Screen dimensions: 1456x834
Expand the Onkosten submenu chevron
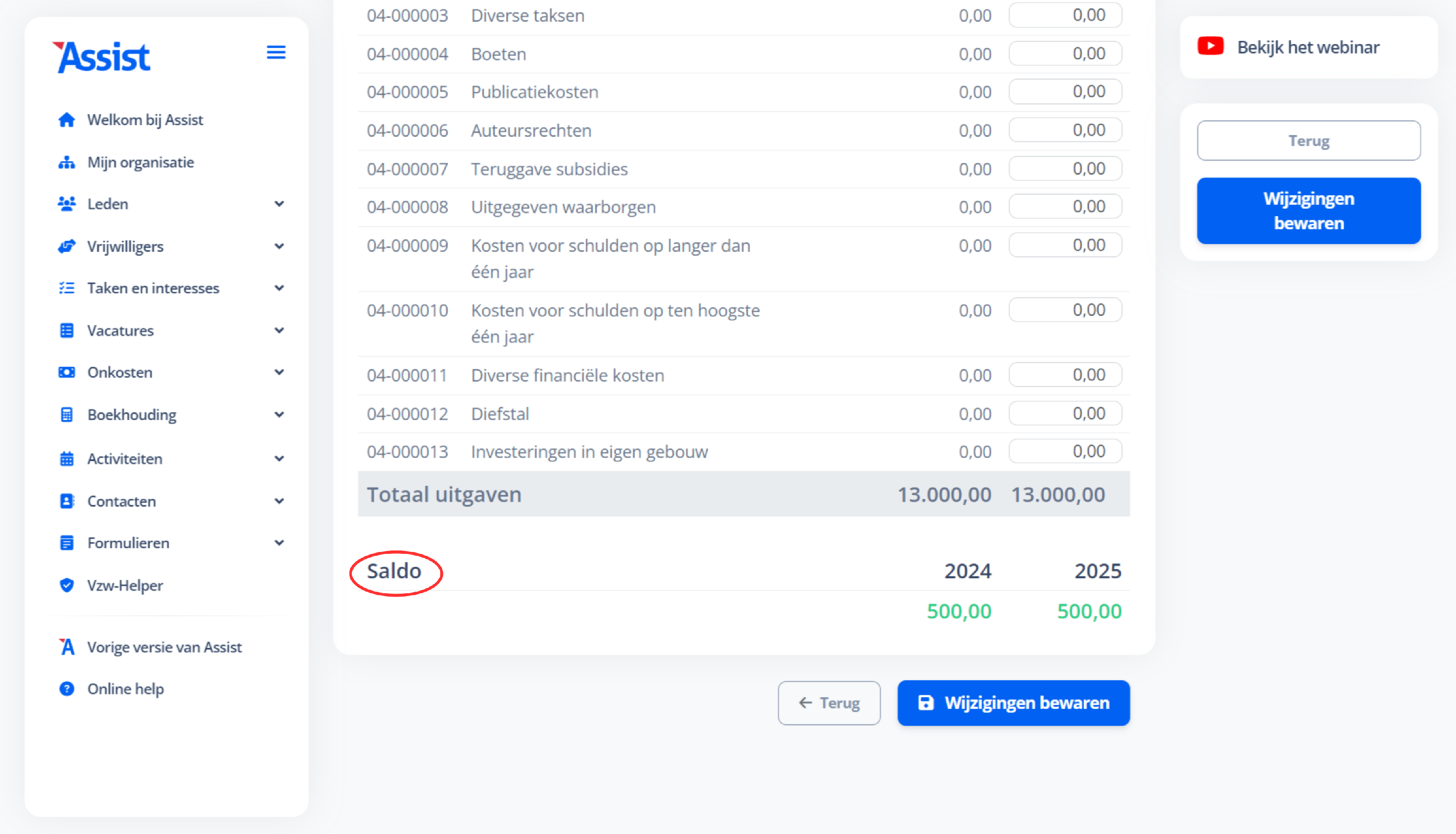[x=279, y=372]
